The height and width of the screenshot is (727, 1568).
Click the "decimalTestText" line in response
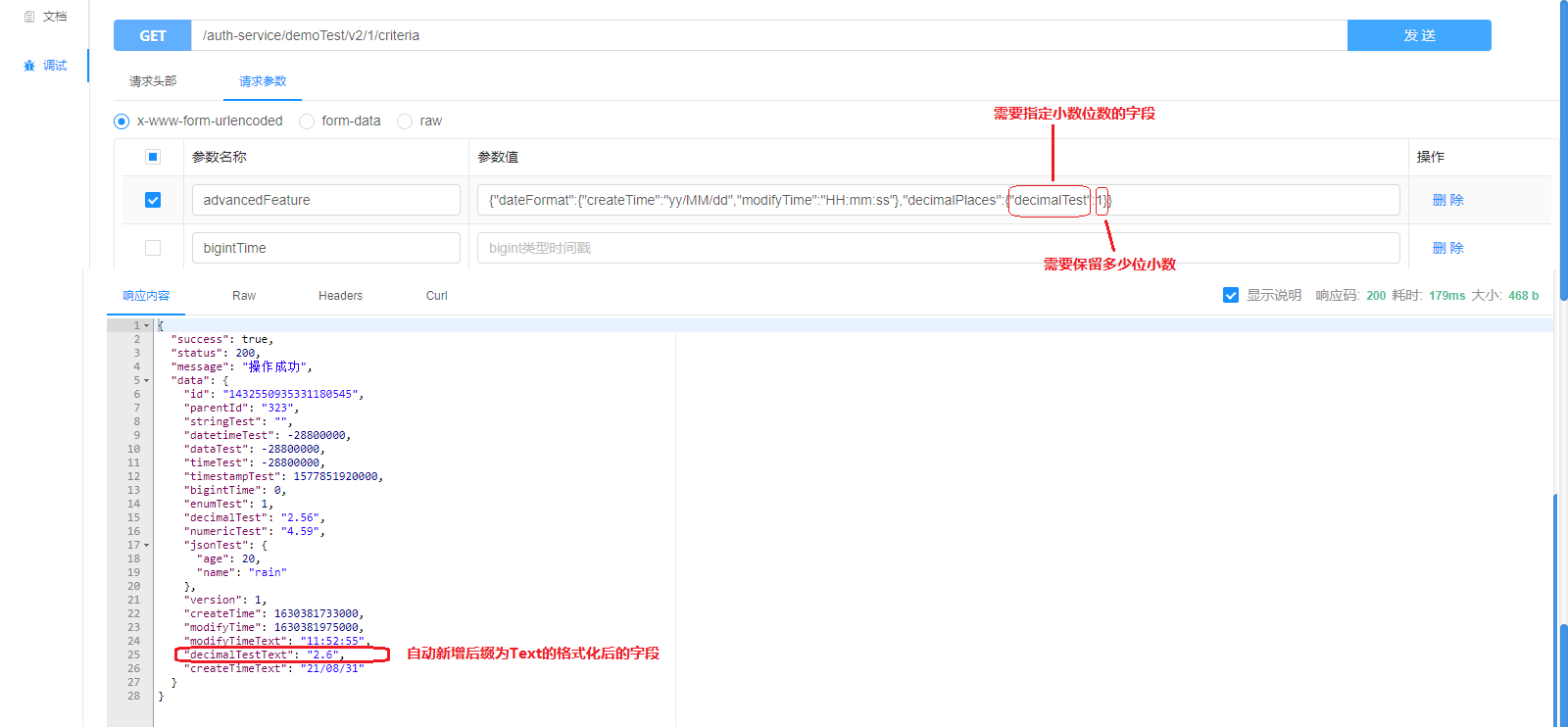(264, 654)
